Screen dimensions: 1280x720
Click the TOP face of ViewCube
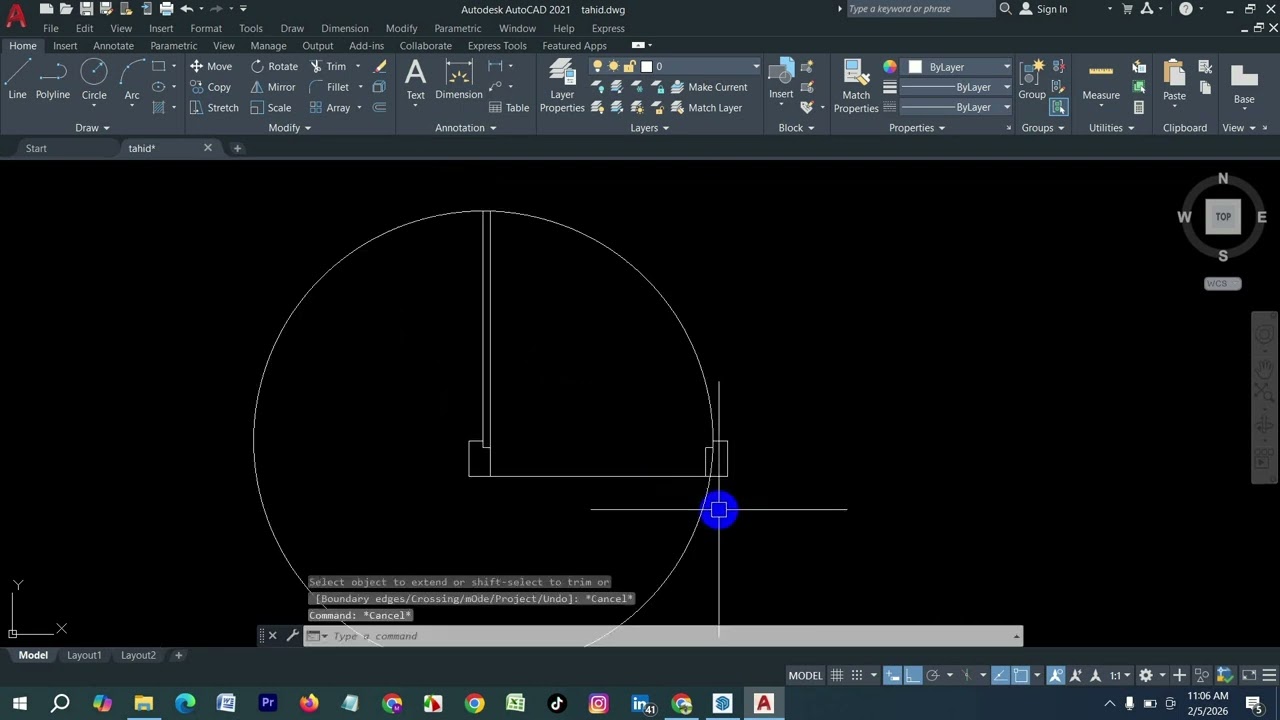(x=1223, y=217)
